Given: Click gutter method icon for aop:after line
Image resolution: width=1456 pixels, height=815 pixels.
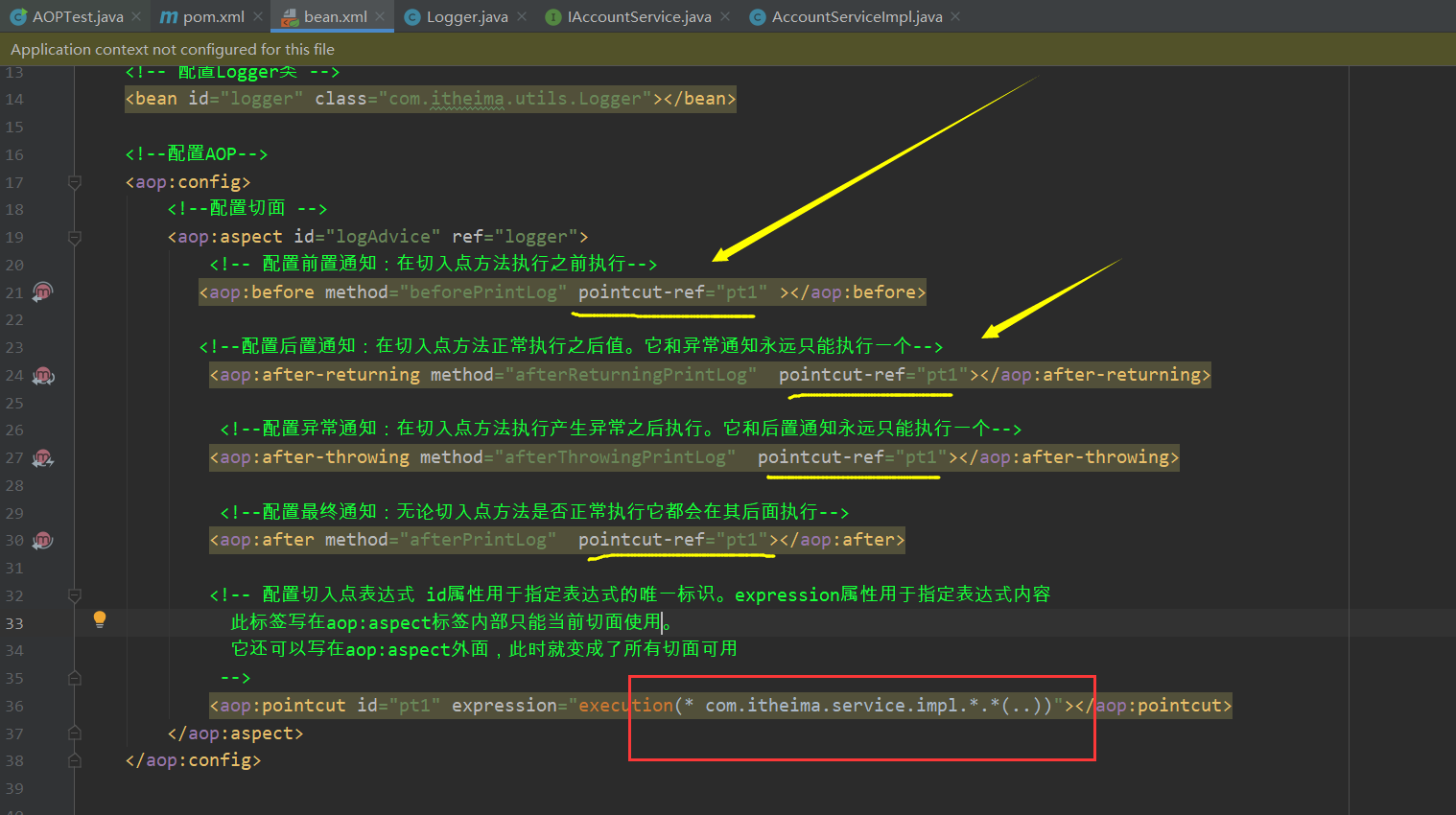Looking at the screenshot, I should pyautogui.click(x=42, y=540).
